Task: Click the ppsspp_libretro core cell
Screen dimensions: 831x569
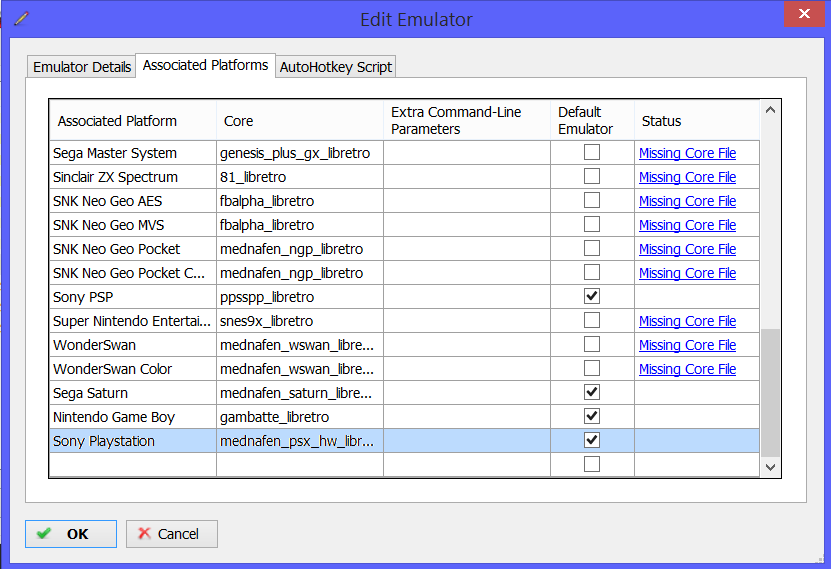Action: pos(300,297)
